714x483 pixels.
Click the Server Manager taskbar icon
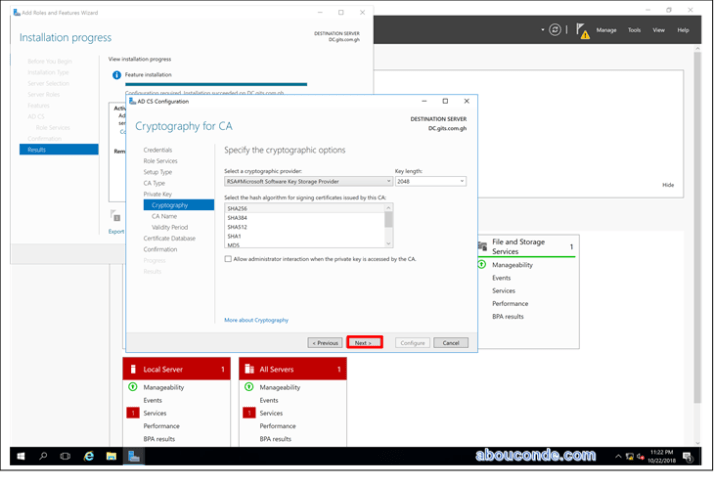(x=134, y=456)
